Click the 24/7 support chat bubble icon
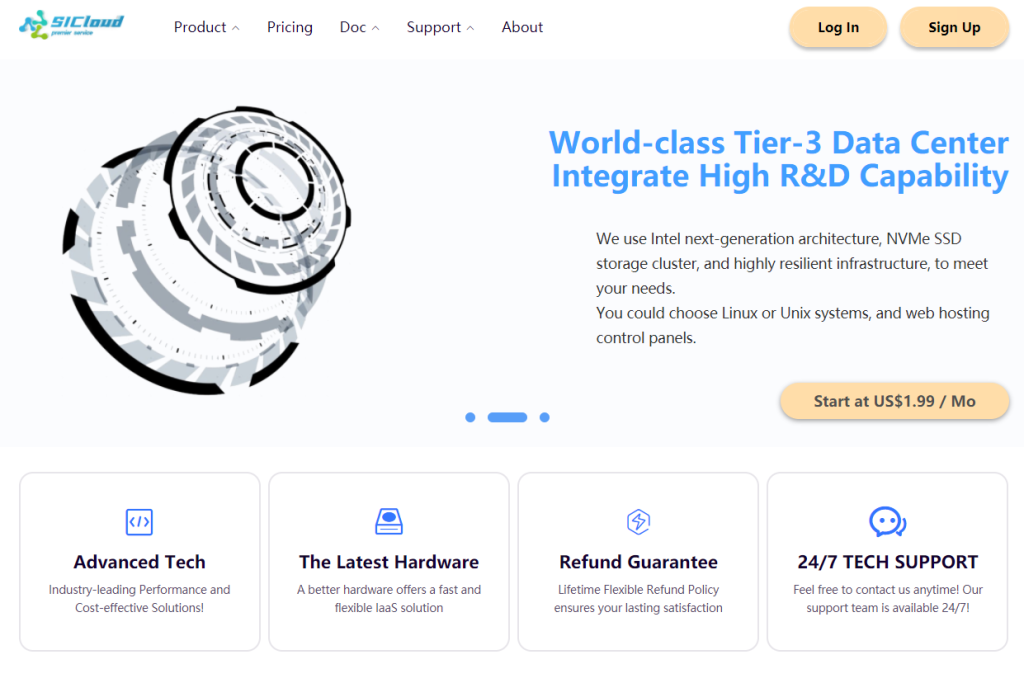Screen dimensions: 1024x683 click(888, 522)
